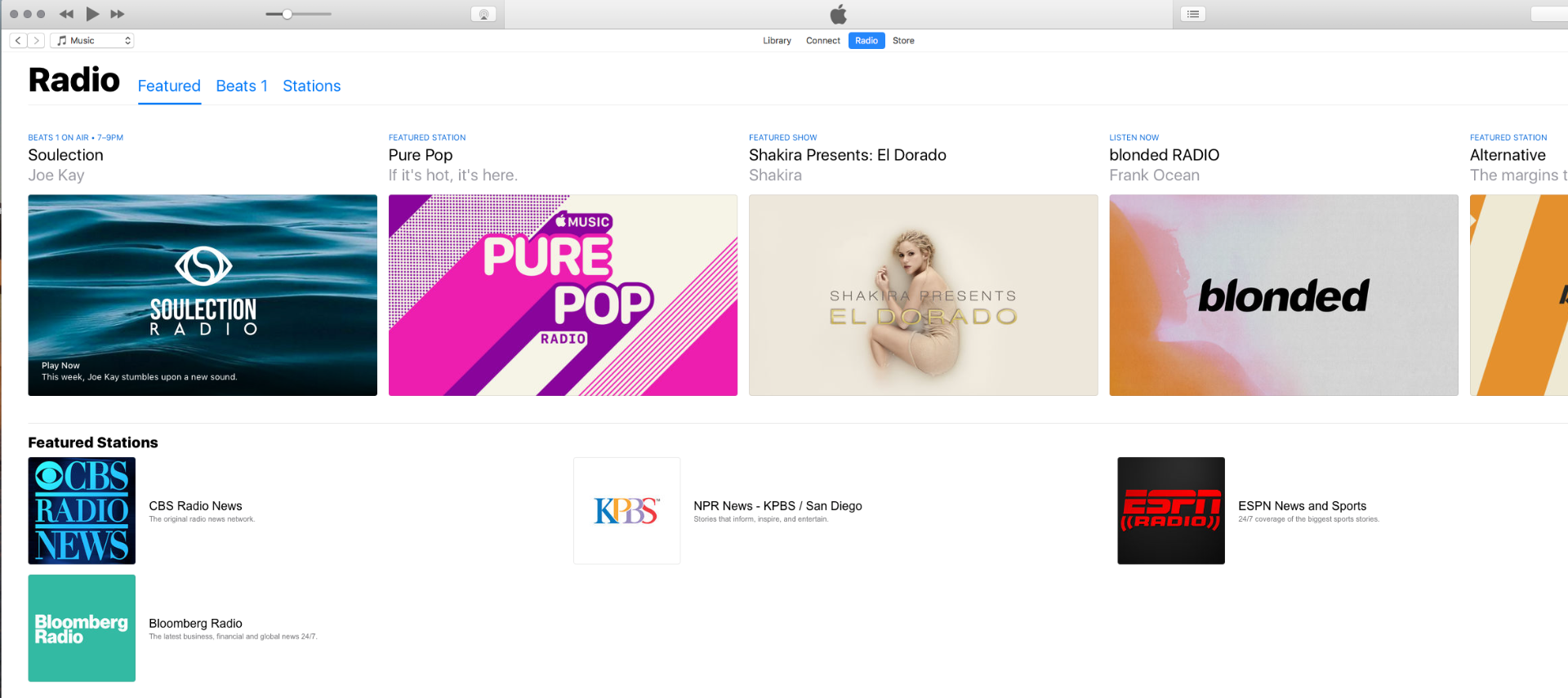Screen dimensions: 1568x698
Task: Open the Shakira El Dorado artwork
Action: [924, 295]
